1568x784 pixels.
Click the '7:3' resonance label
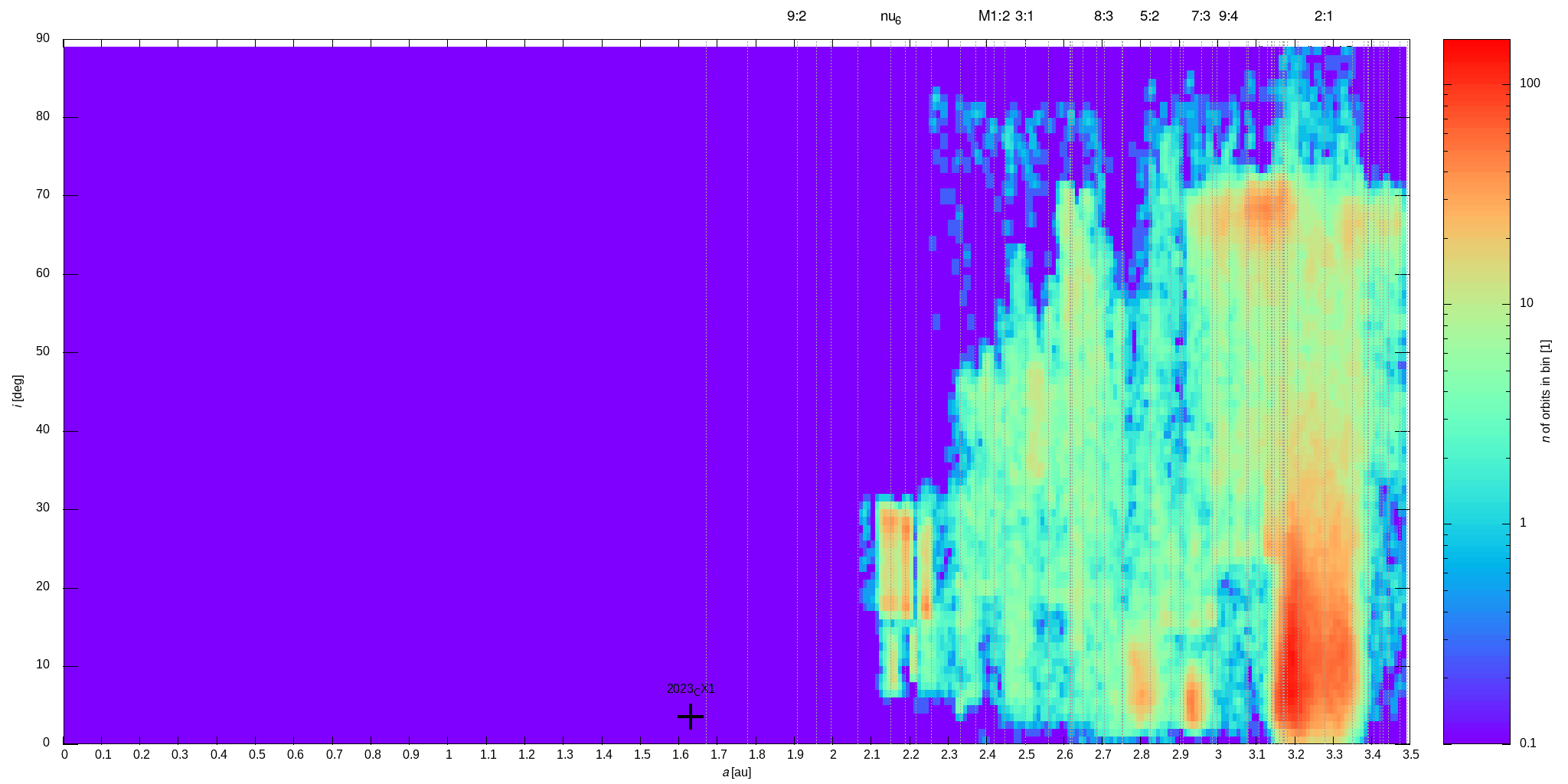(1200, 16)
